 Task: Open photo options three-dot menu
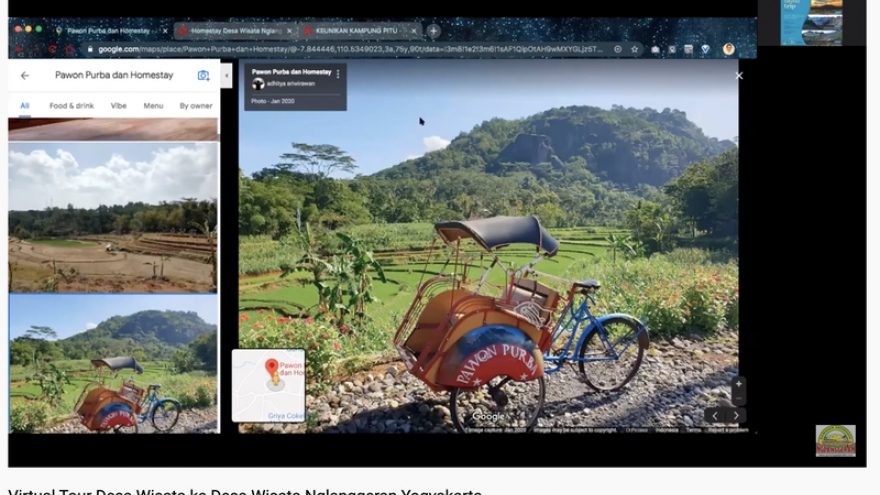point(338,74)
